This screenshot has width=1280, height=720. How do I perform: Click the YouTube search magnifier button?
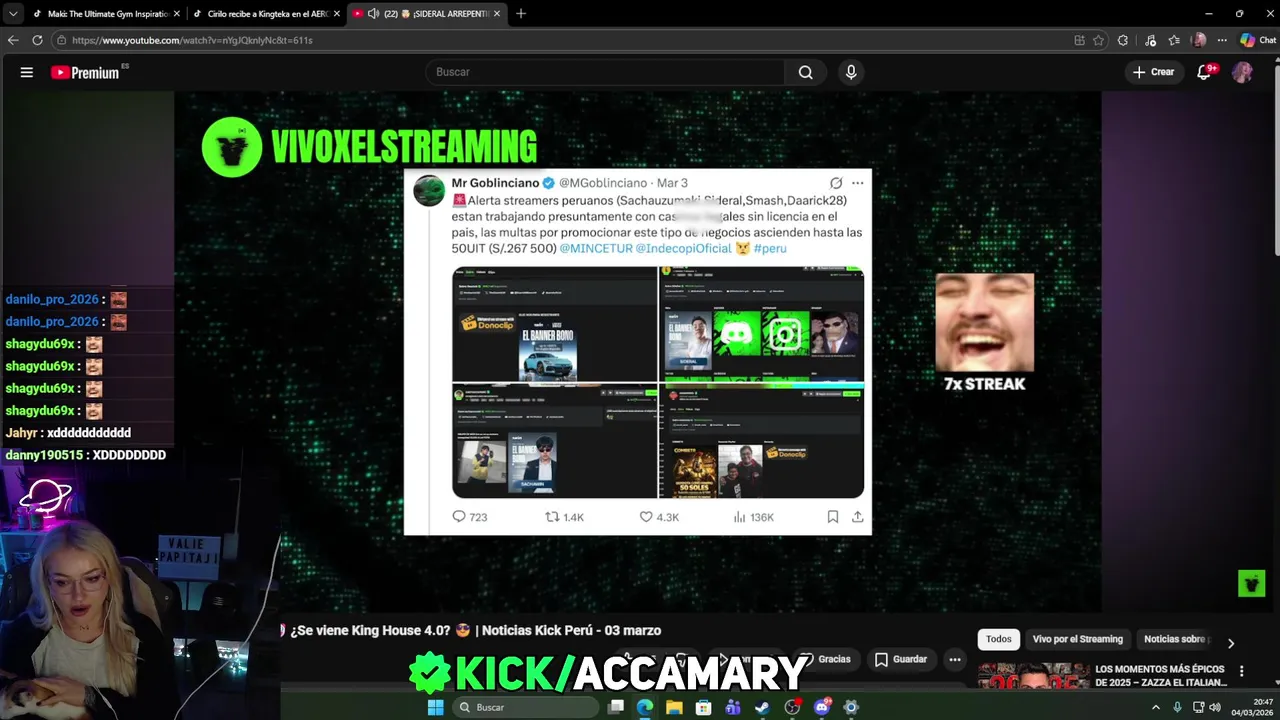[805, 72]
